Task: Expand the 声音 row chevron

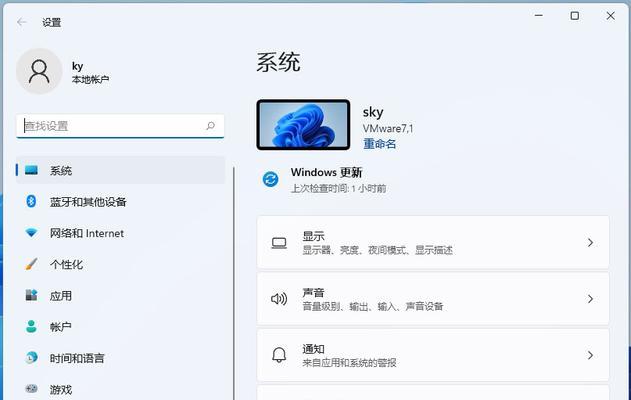Action: pos(590,299)
